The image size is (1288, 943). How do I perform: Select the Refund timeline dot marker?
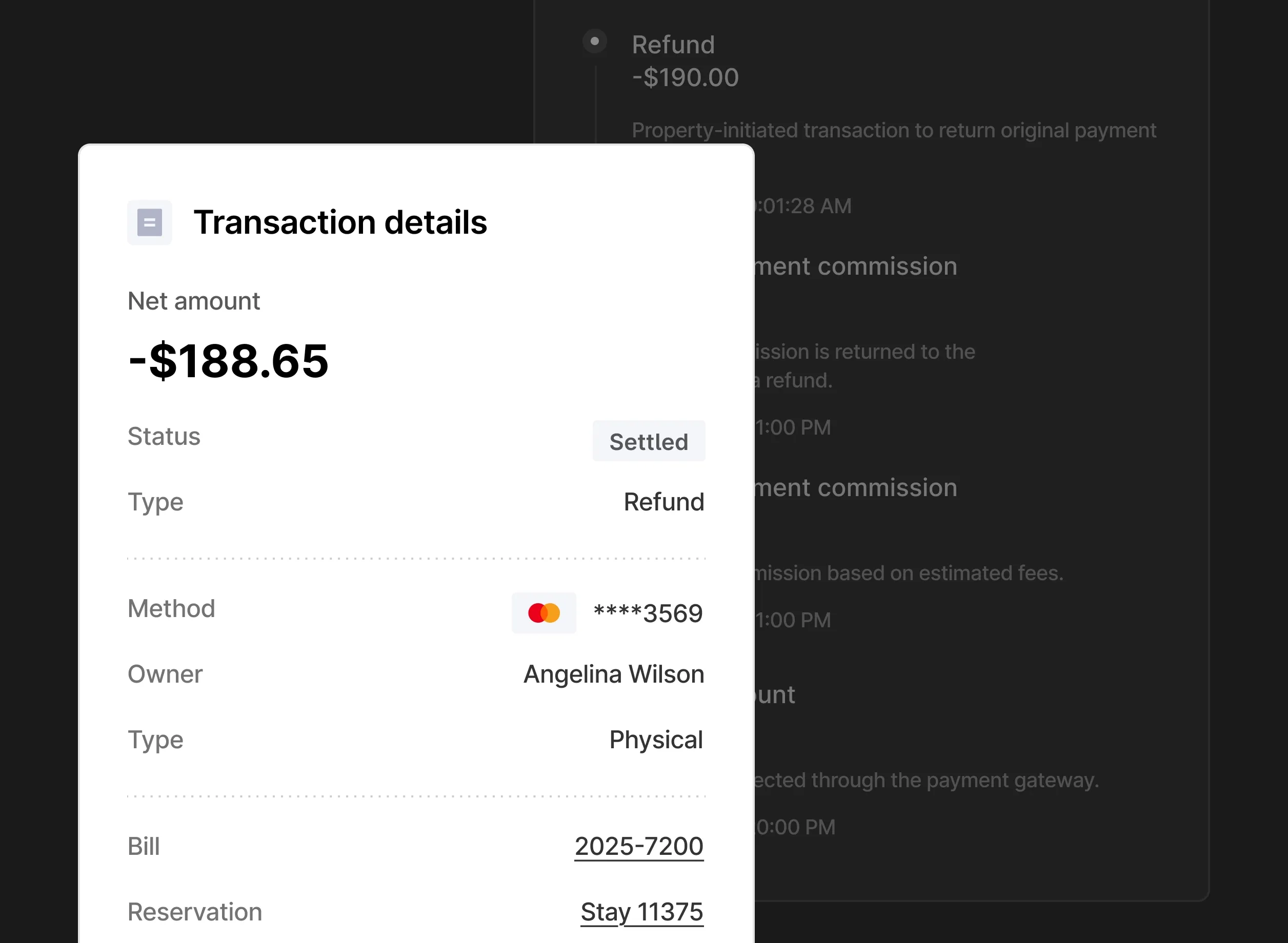[594, 40]
